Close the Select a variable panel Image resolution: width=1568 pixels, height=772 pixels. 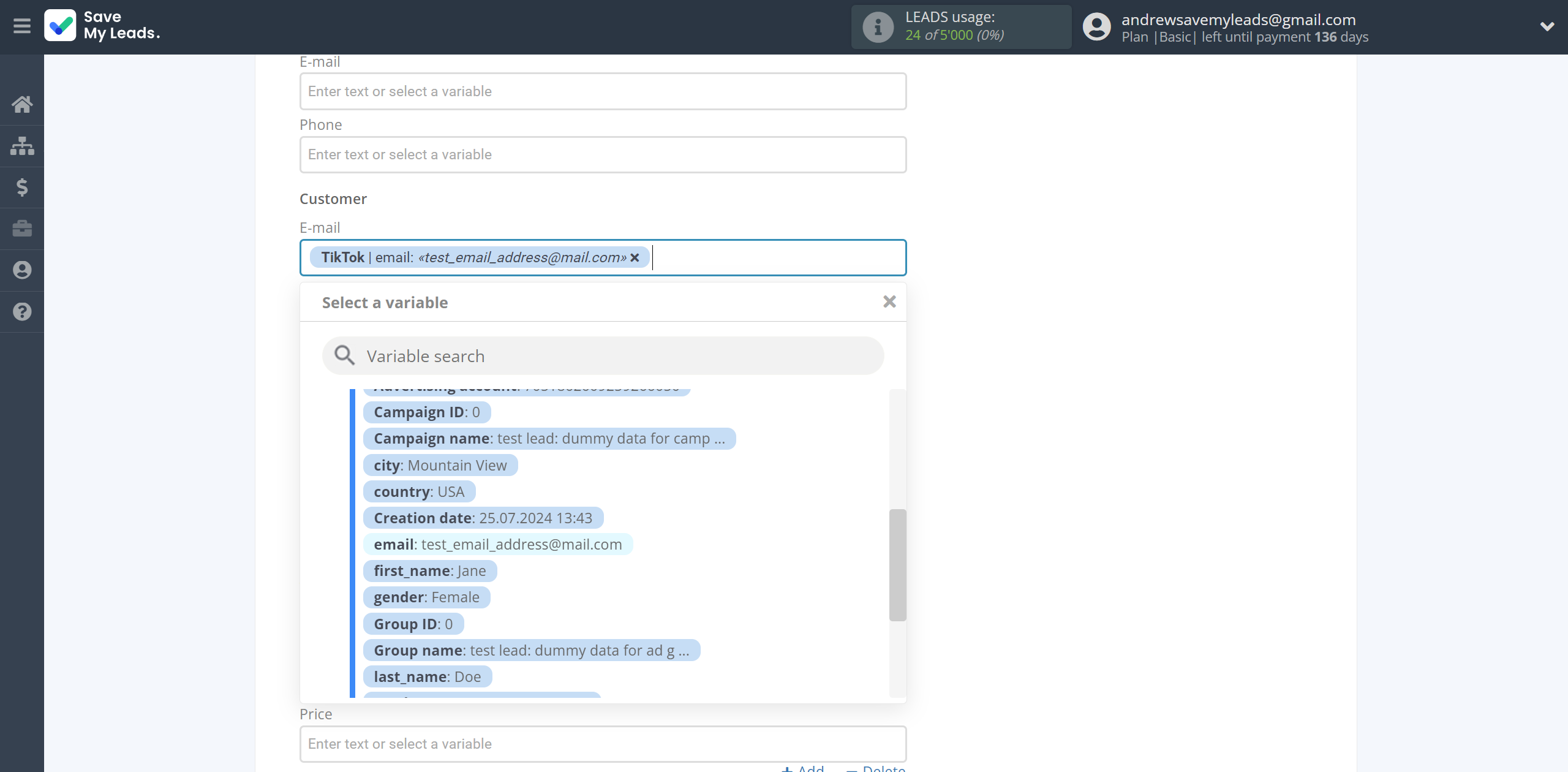pyautogui.click(x=889, y=301)
